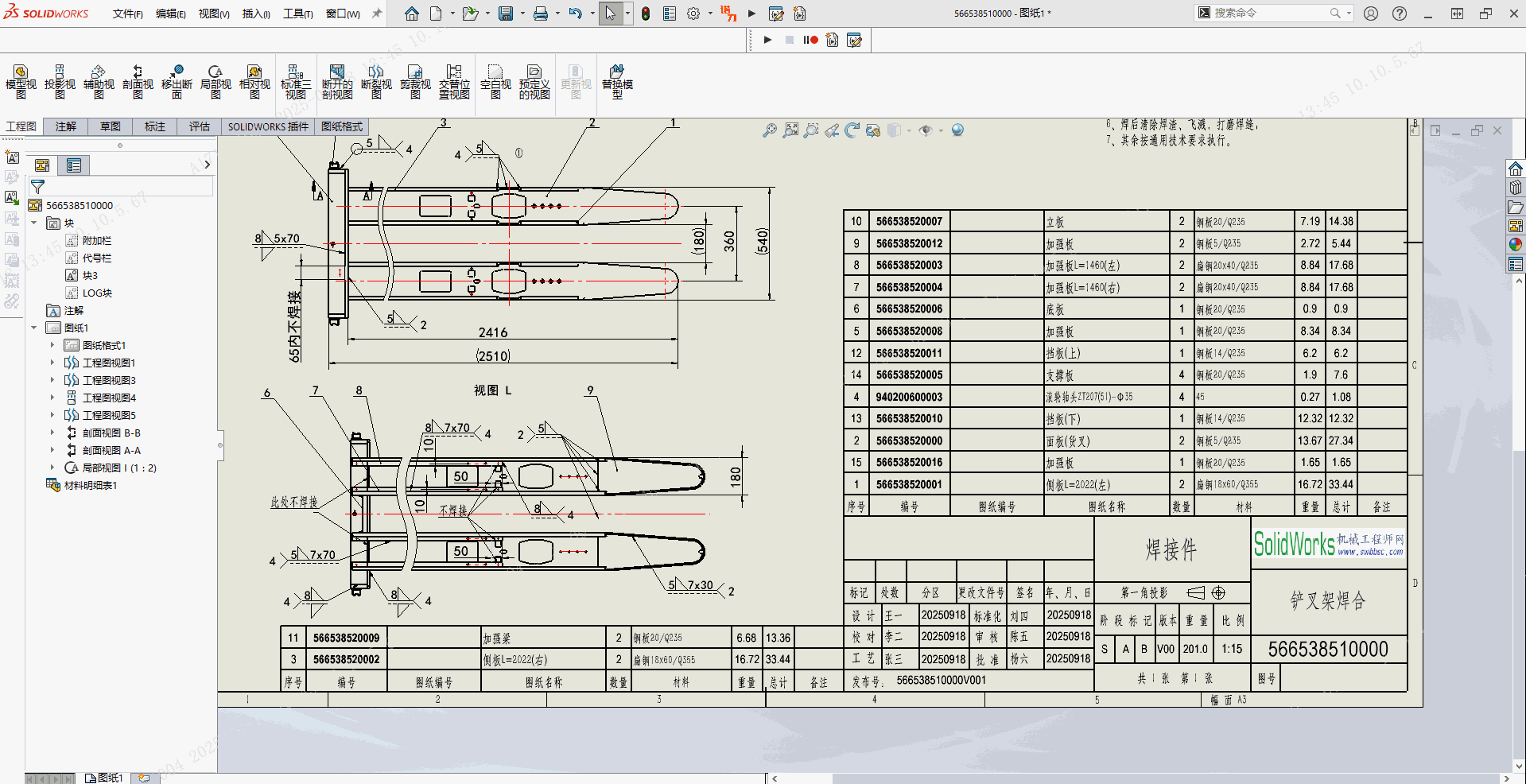Click the Home icon in top toolbar
Viewport: 1526px width, 784px height.
[x=411, y=14]
